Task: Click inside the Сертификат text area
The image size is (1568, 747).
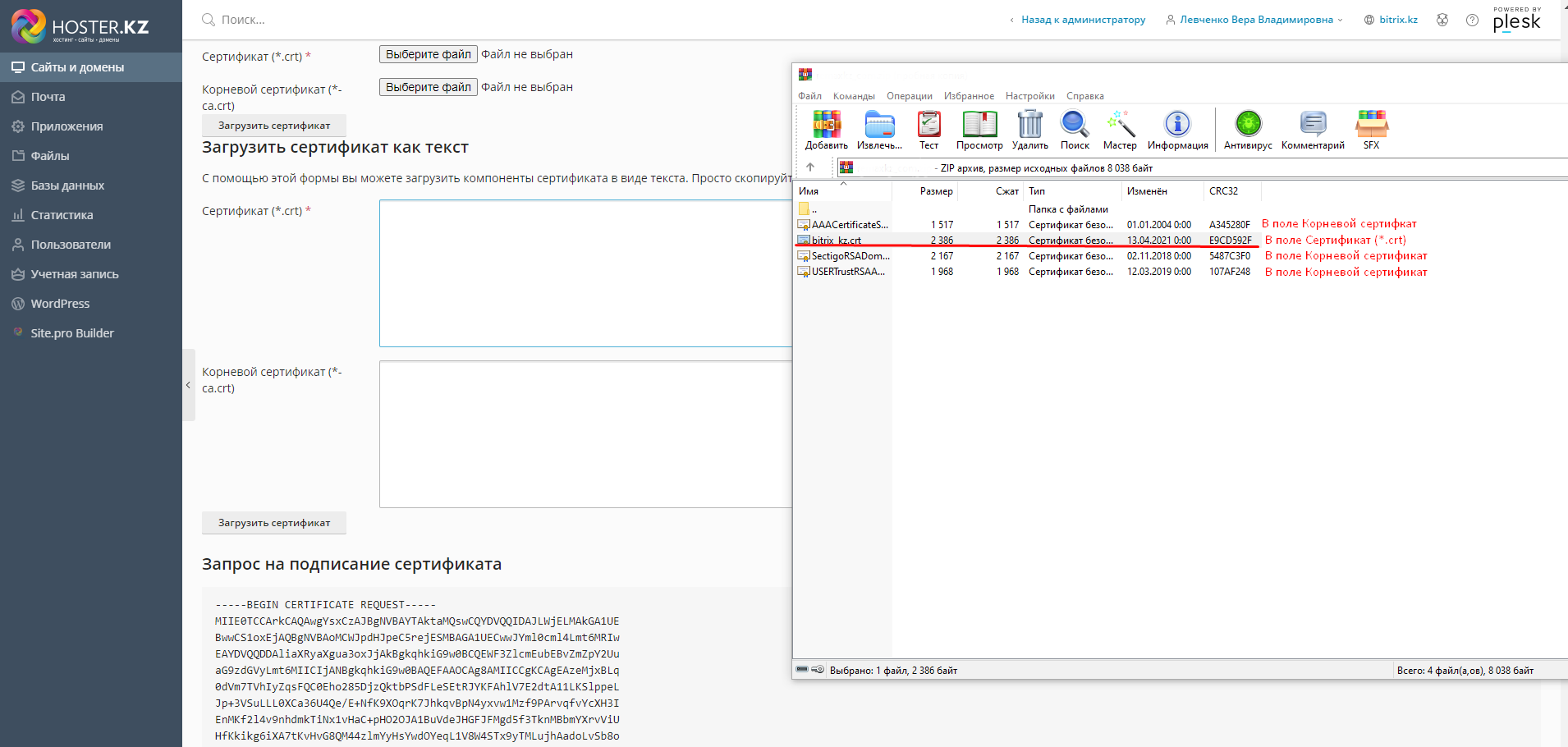Action: point(585,273)
